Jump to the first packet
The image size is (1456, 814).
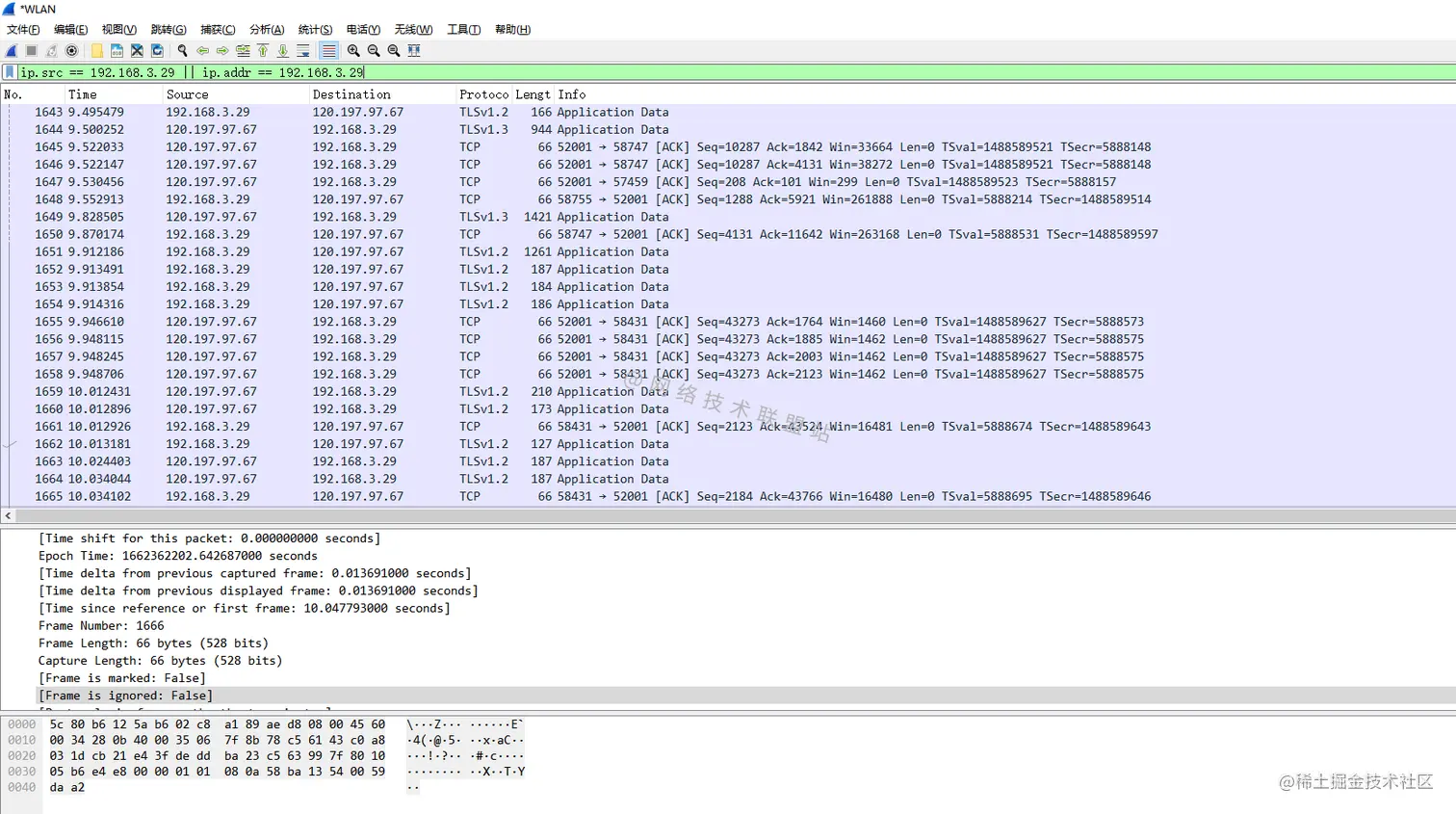pyautogui.click(x=263, y=50)
